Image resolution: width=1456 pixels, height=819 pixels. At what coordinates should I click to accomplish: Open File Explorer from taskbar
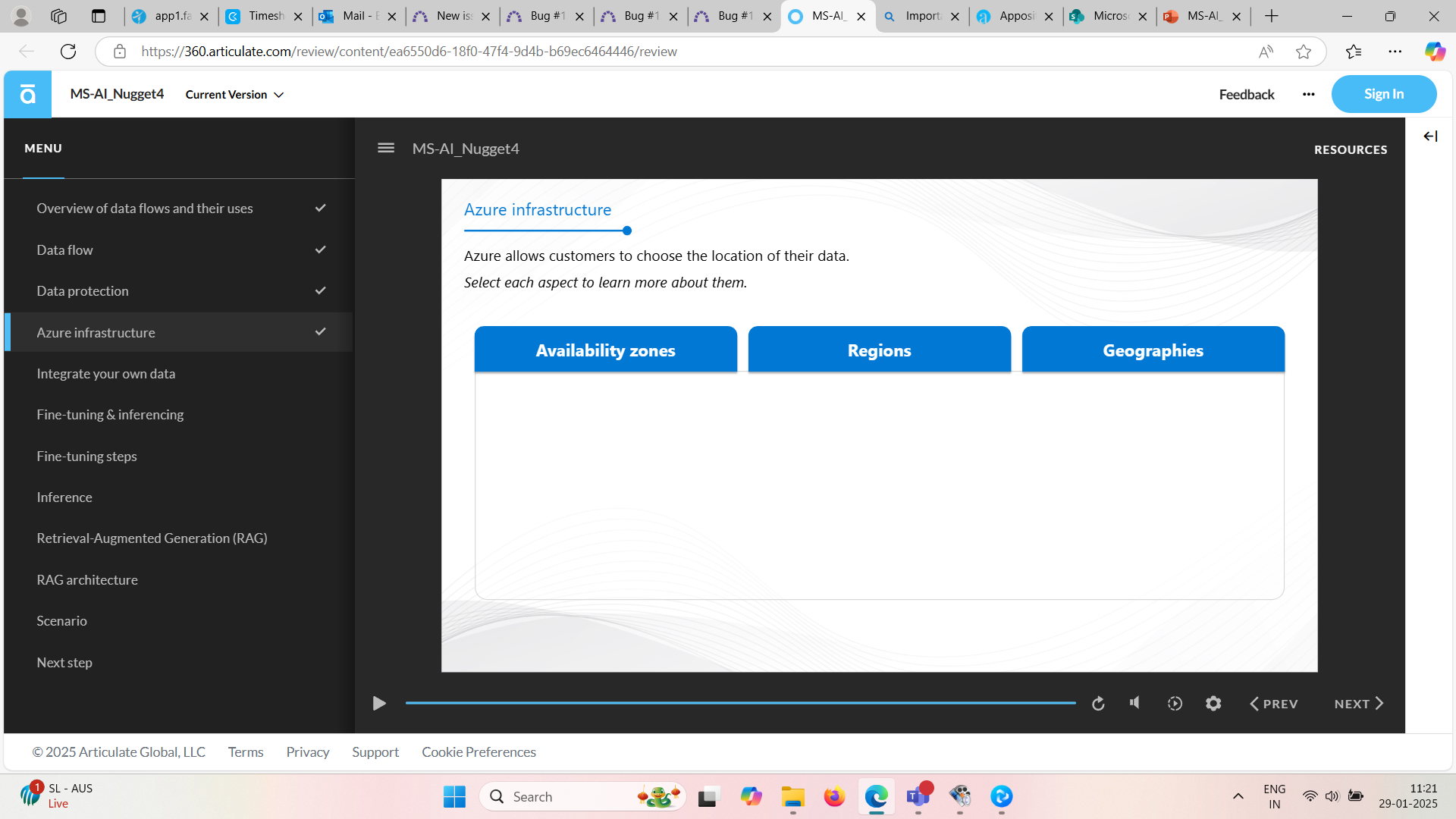click(x=793, y=796)
